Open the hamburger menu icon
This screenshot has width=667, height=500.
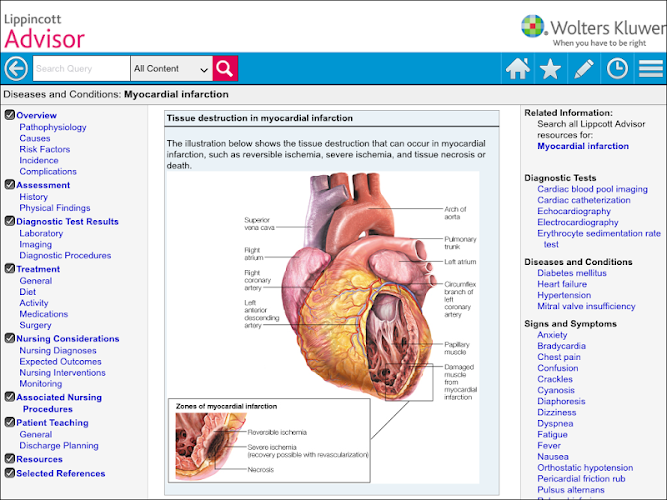pyautogui.click(x=650, y=69)
